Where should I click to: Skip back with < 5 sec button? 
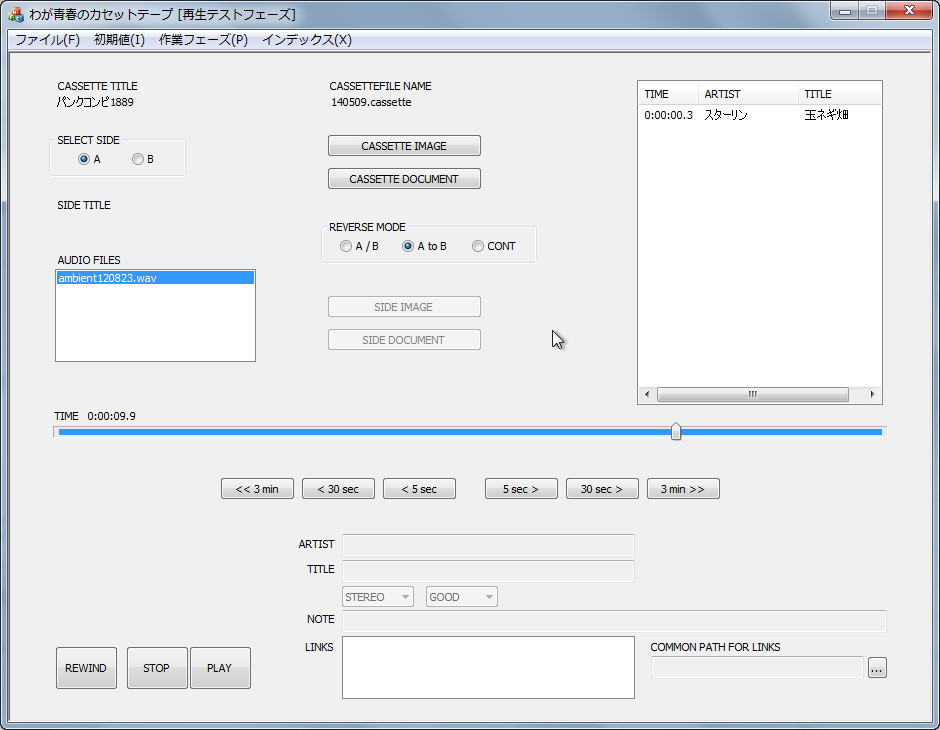click(419, 489)
